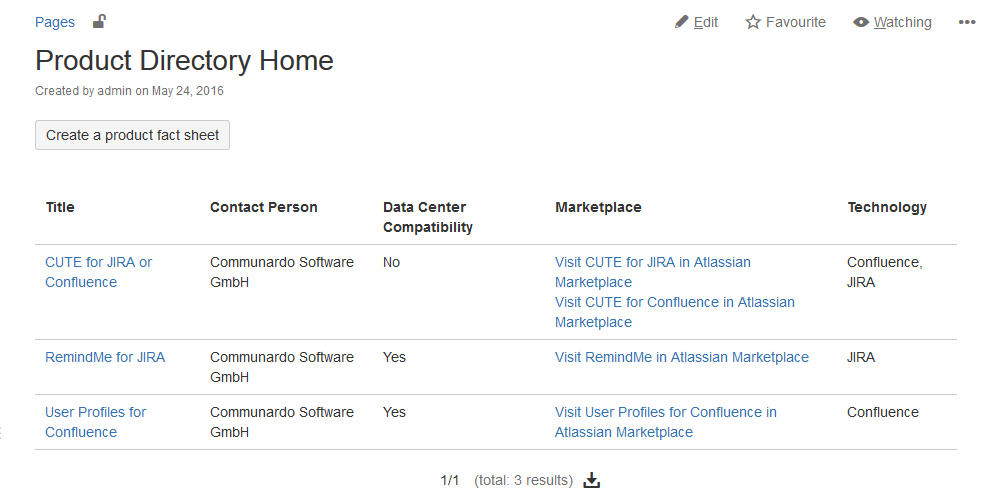The image size is (995, 504).
Task: Click the Yes cell in User Profiles row
Action: (x=394, y=413)
